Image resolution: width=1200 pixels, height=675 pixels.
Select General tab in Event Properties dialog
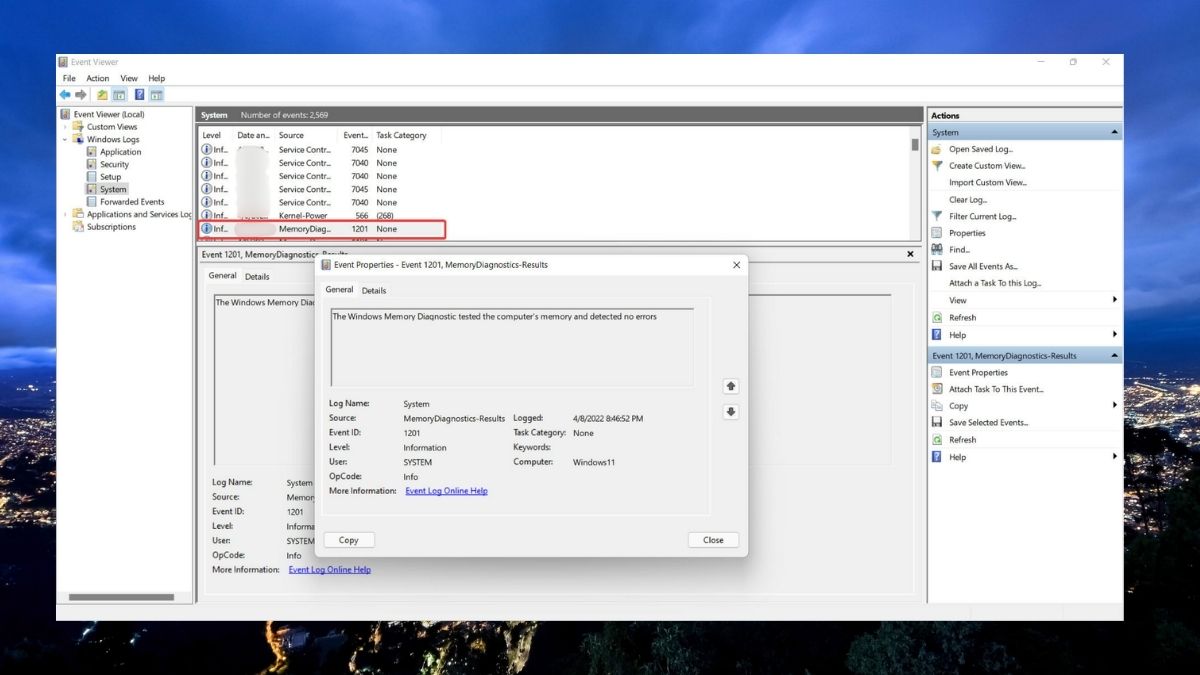click(x=339, y=289)
